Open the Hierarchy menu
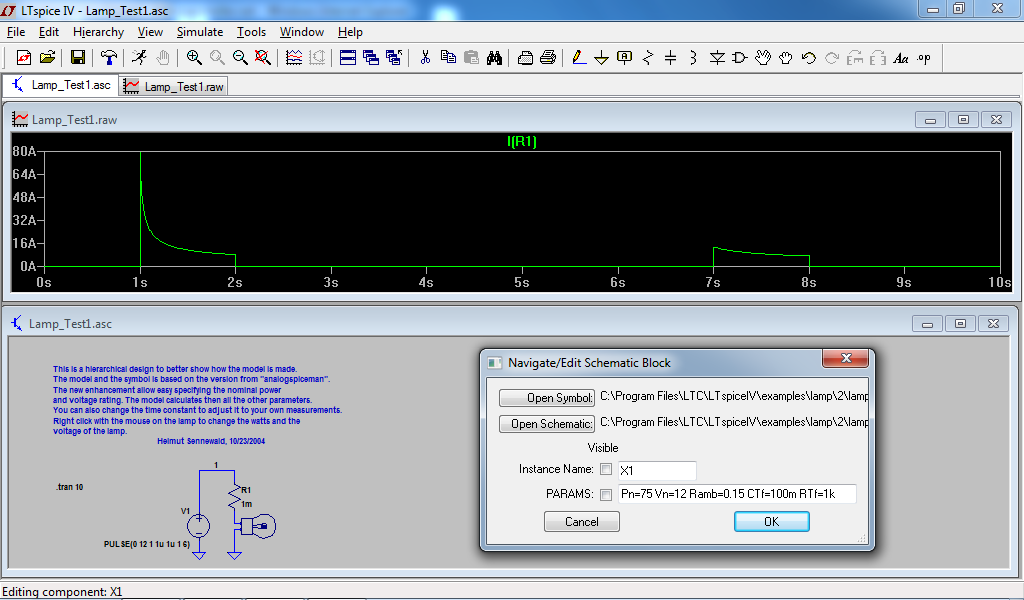The width and height of the screenshot is (1024, 600). pyautogui.click(x=98, y=32)
